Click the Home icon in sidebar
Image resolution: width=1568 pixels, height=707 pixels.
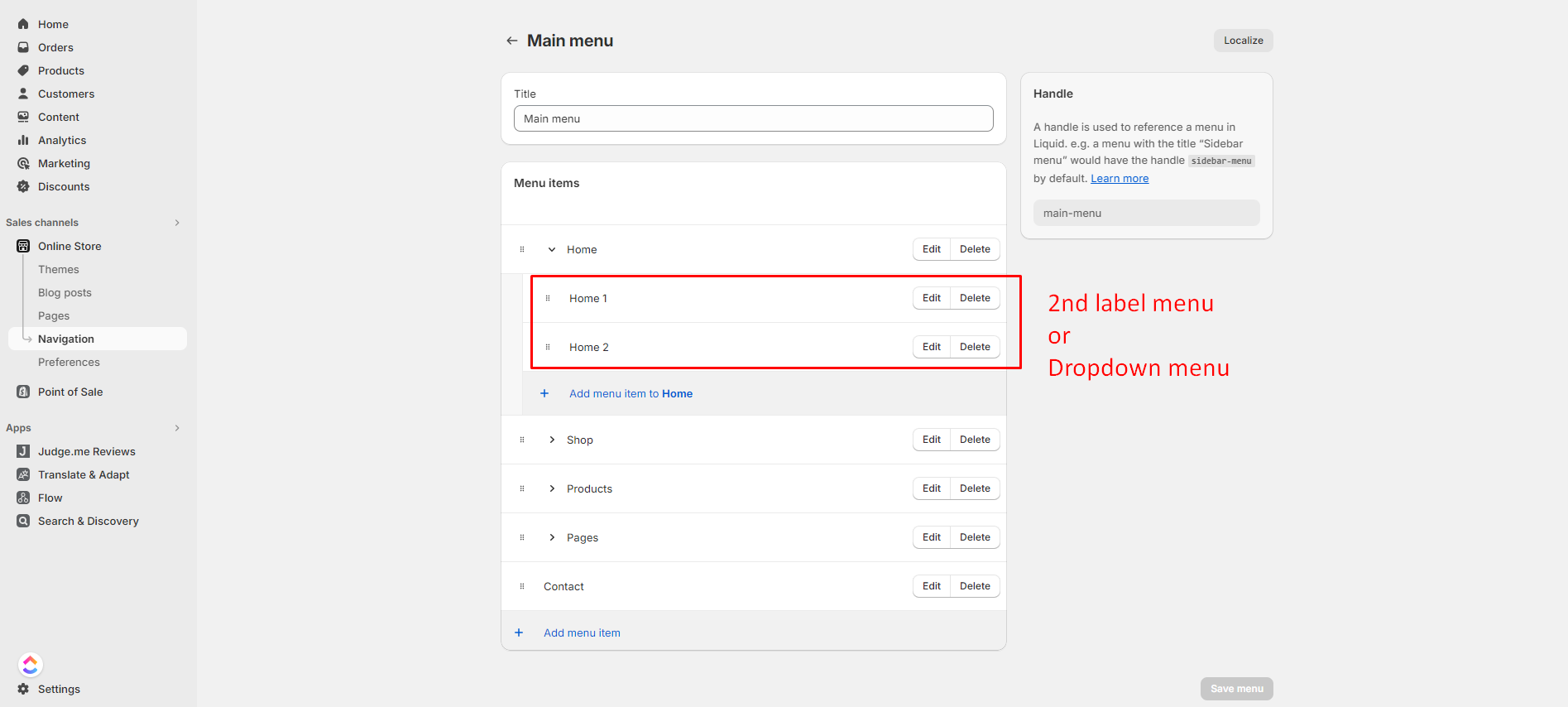pos(23,24)
